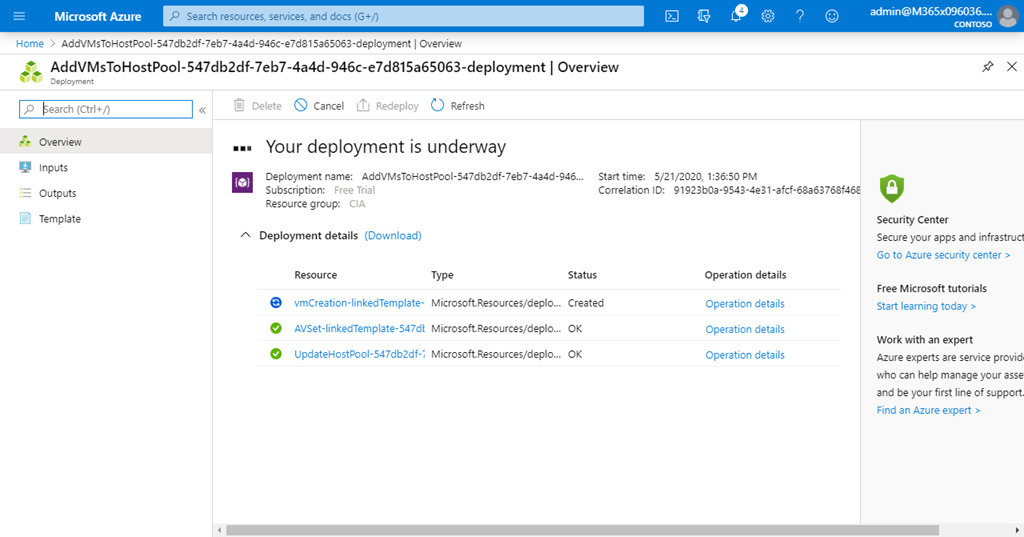Collapse the left sidebar with double chevron
The height and width of the screenshot is (537, 1024).
coord(202,110)
